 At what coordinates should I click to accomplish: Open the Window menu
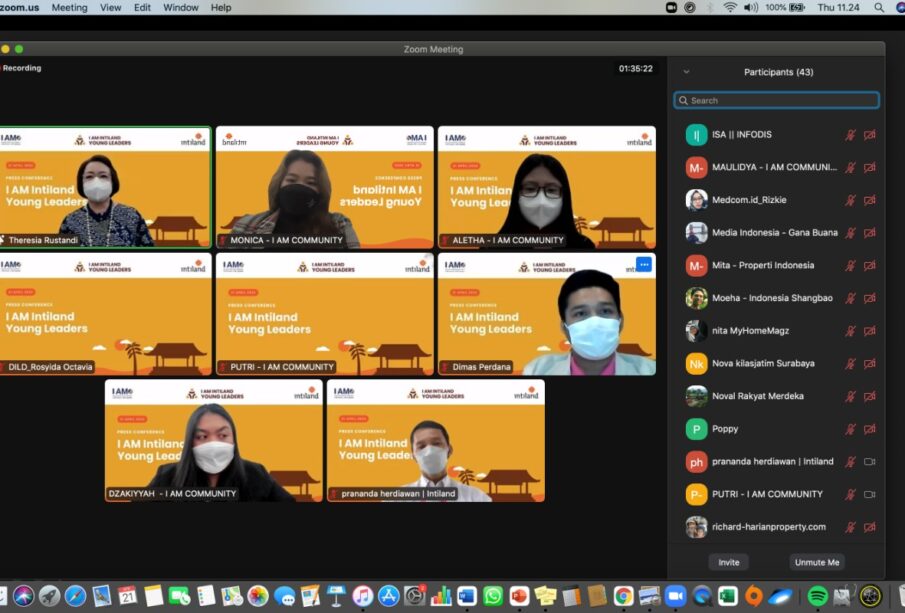pos(181,8)
